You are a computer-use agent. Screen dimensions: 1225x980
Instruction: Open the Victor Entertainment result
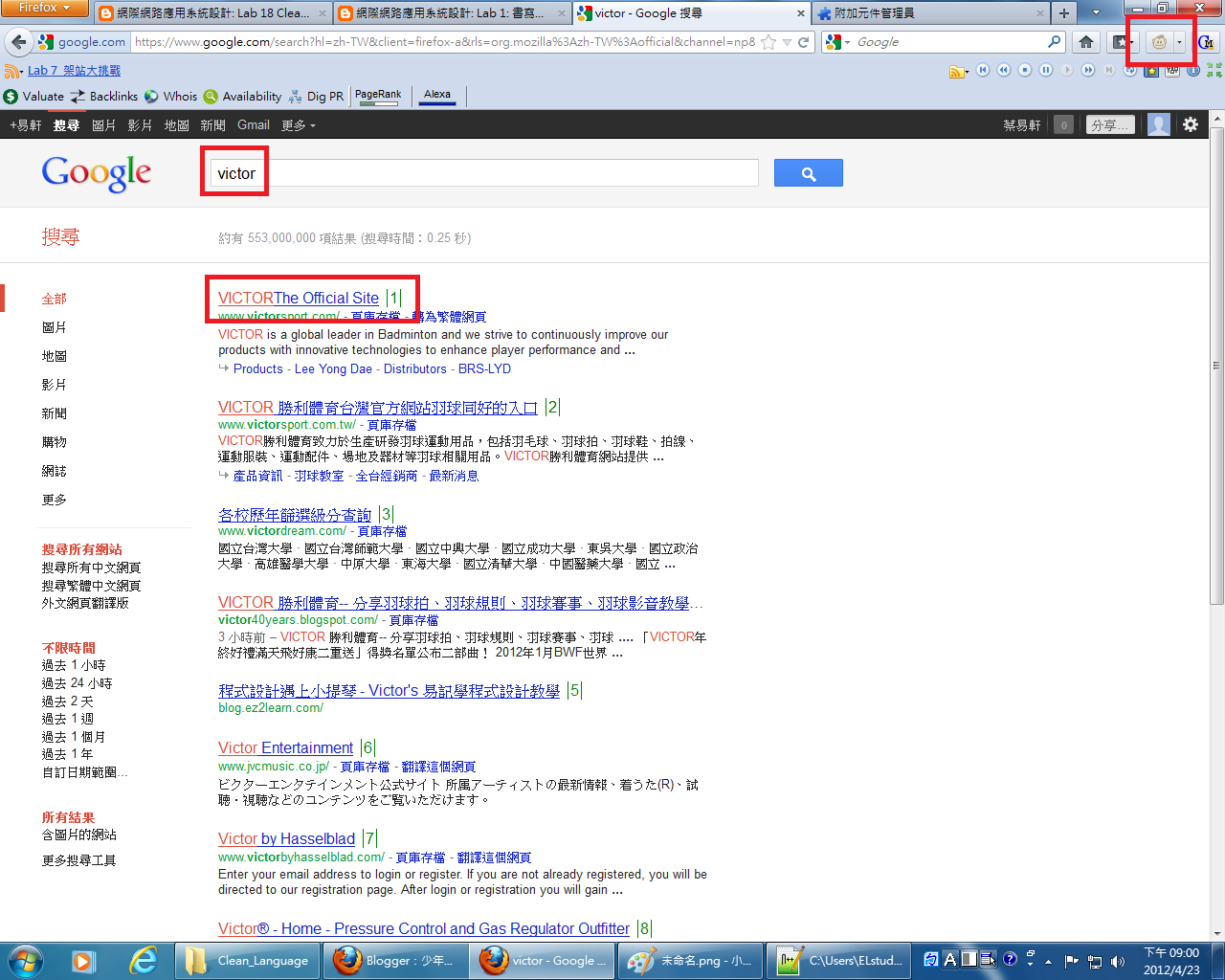(x=286, y=748)
